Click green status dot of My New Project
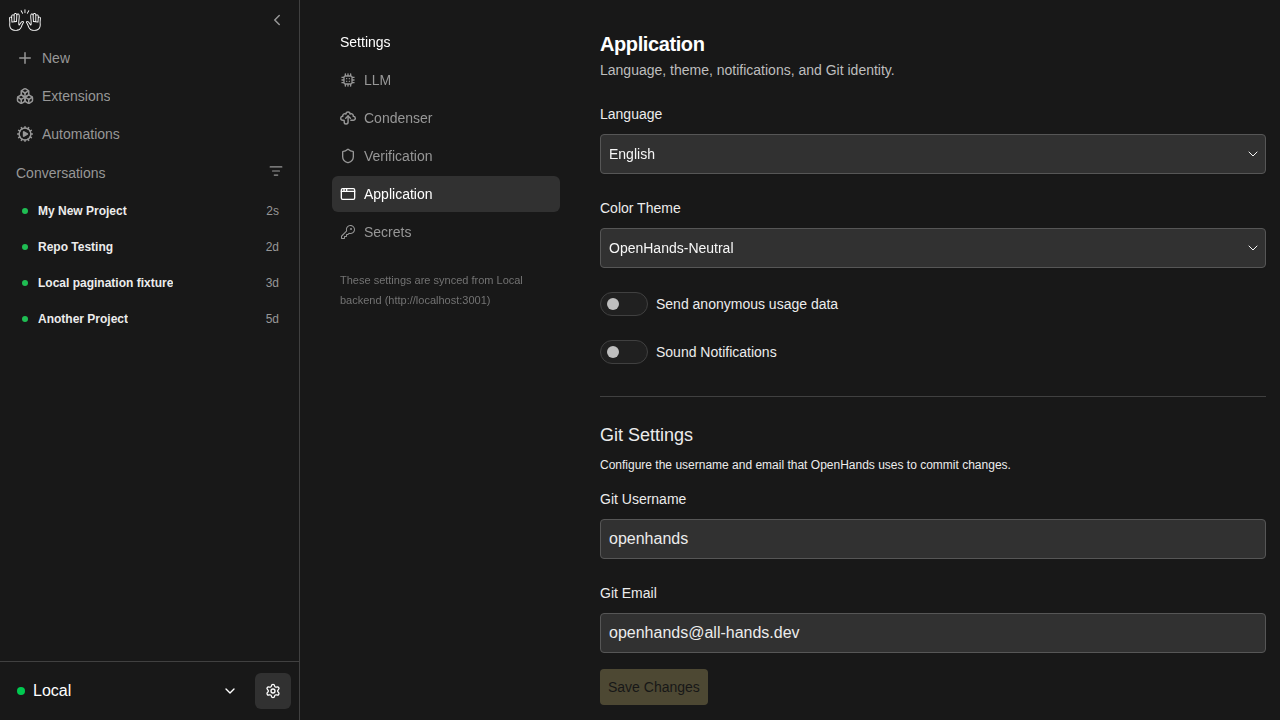 [x=25, y=211]
